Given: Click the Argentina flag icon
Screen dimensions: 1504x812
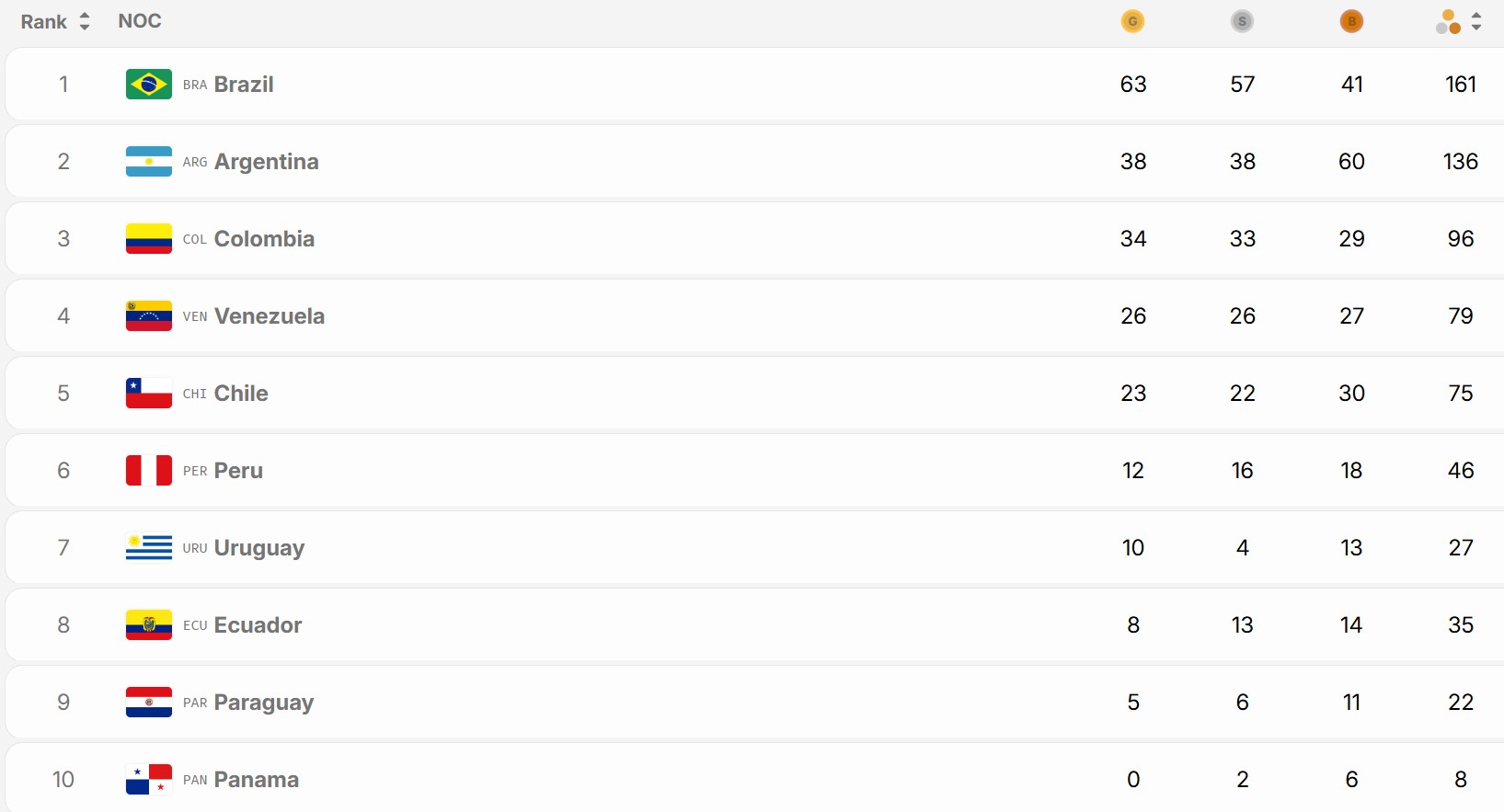Looking at the screenshot, I should coord(149,161).
